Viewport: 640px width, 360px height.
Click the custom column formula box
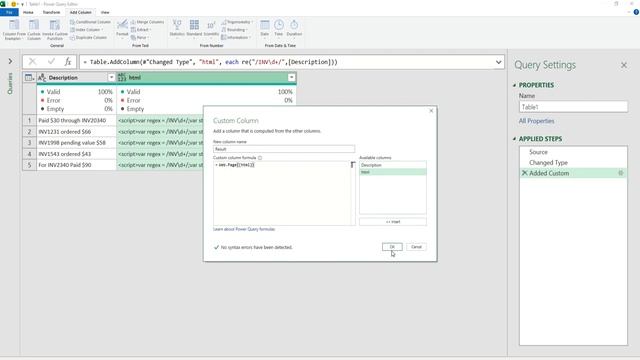click(x=282, y=193)
